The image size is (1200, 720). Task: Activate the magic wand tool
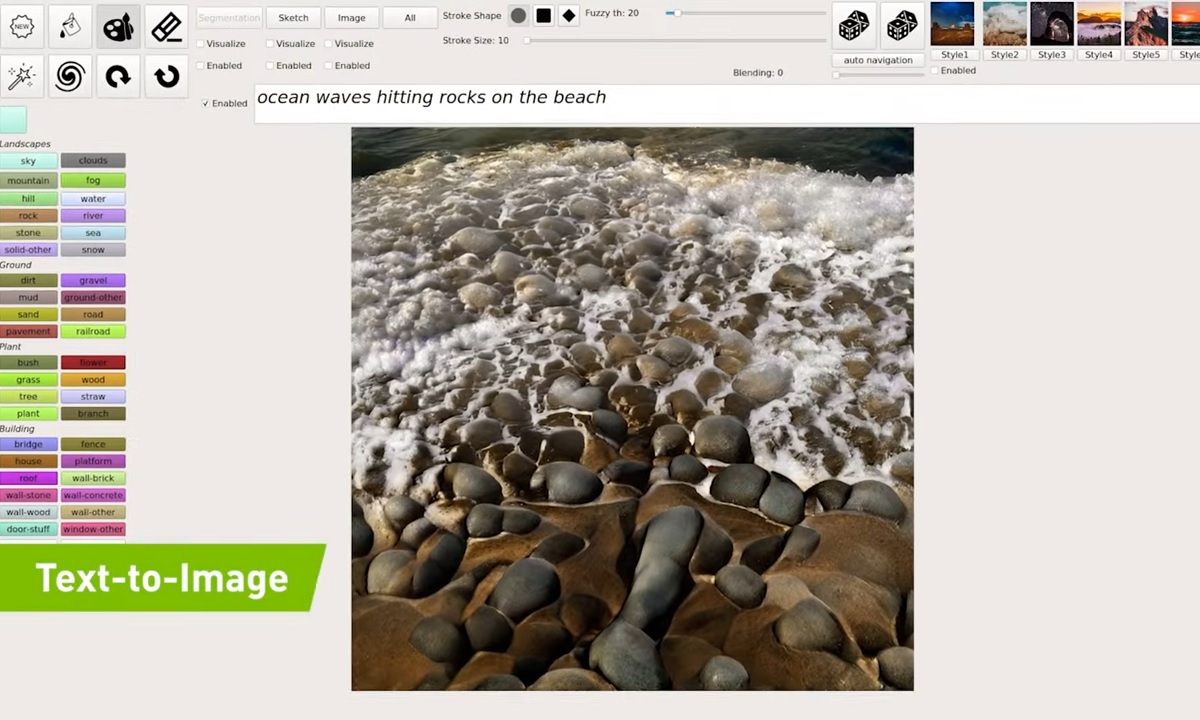coord(21,76)
